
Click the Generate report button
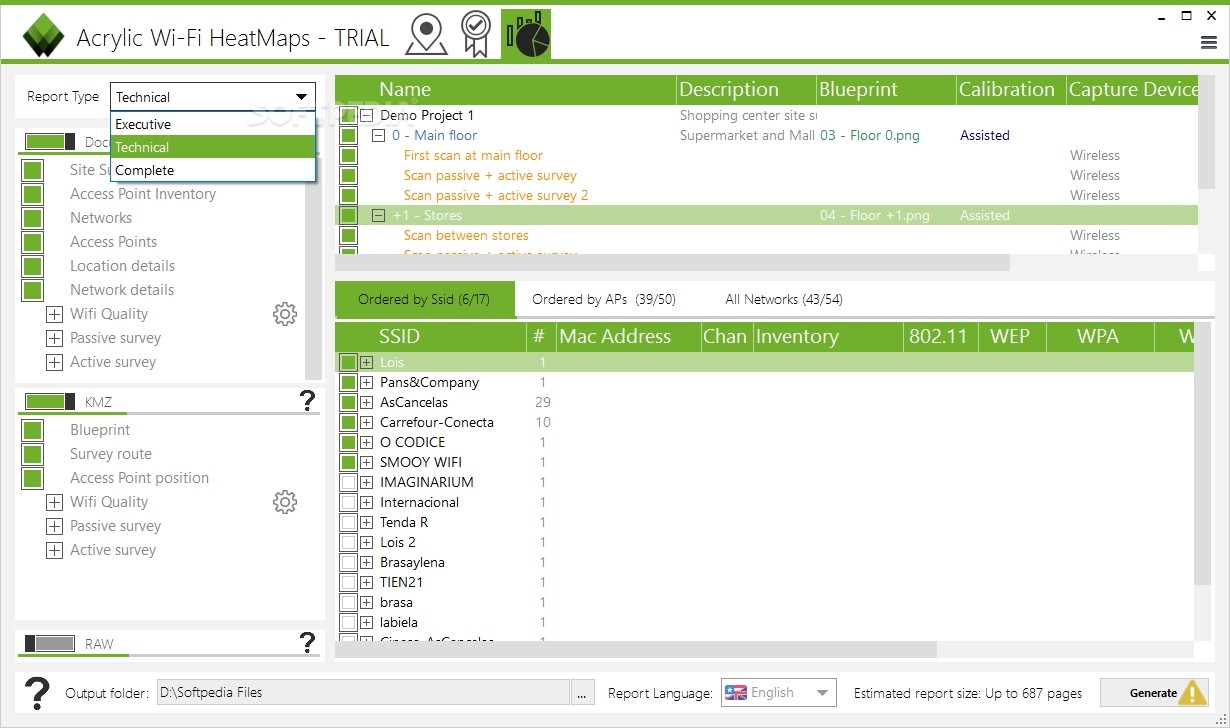click(1154, 692)
